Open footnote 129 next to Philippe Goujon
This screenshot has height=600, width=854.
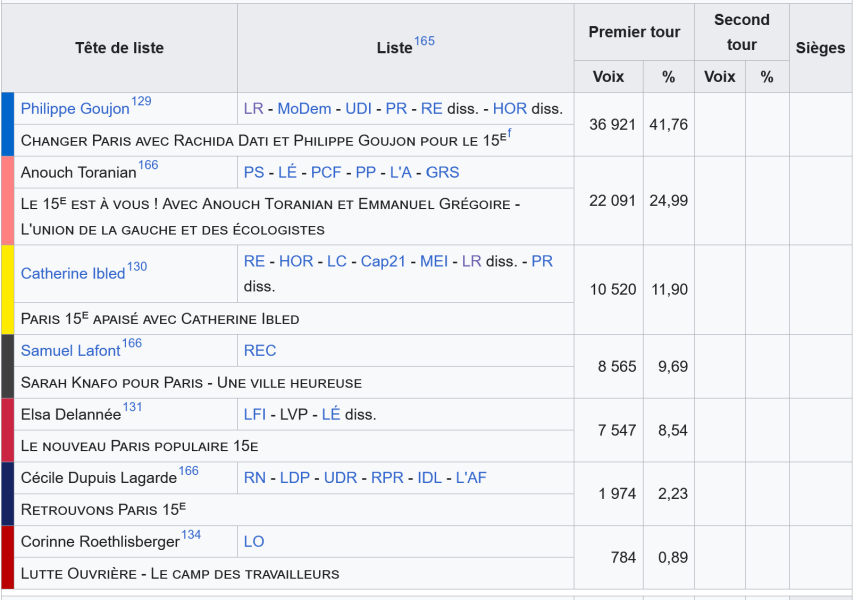tap(141, 102)
